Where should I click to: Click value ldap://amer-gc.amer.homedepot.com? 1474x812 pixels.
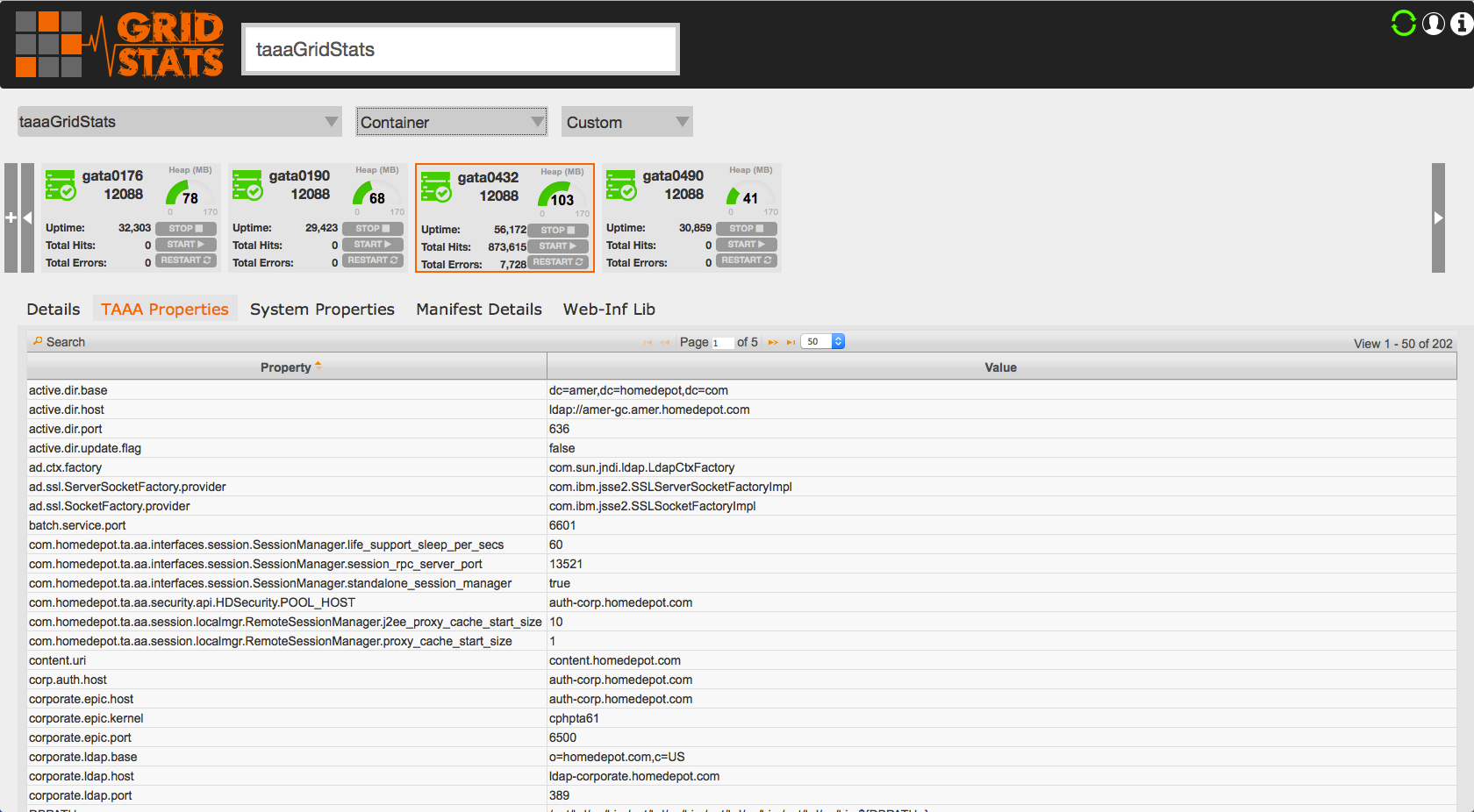[x=649, y=410]
